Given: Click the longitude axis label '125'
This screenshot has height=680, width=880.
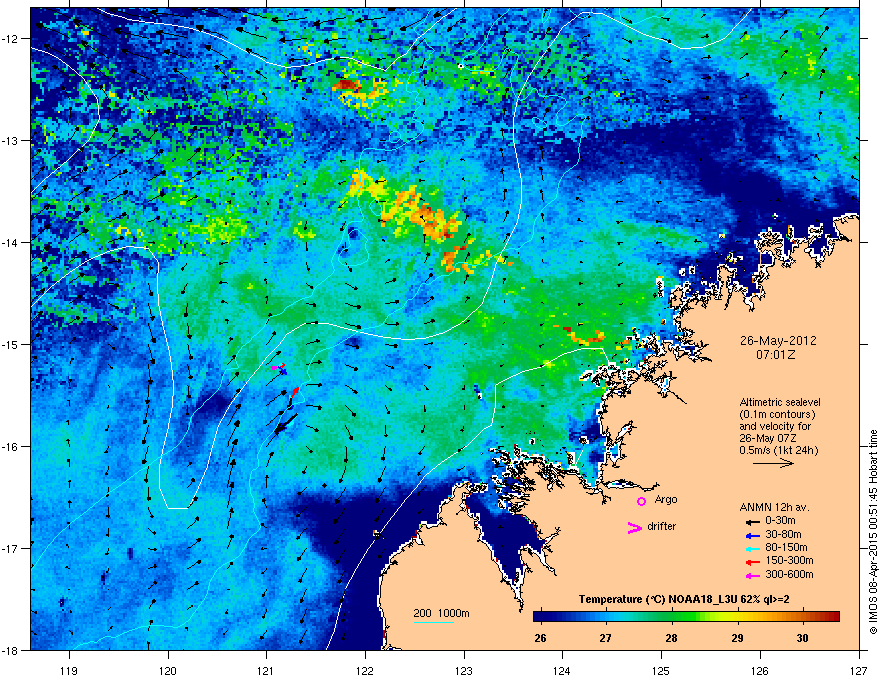Looking at the screenshot, I should 661,670.
